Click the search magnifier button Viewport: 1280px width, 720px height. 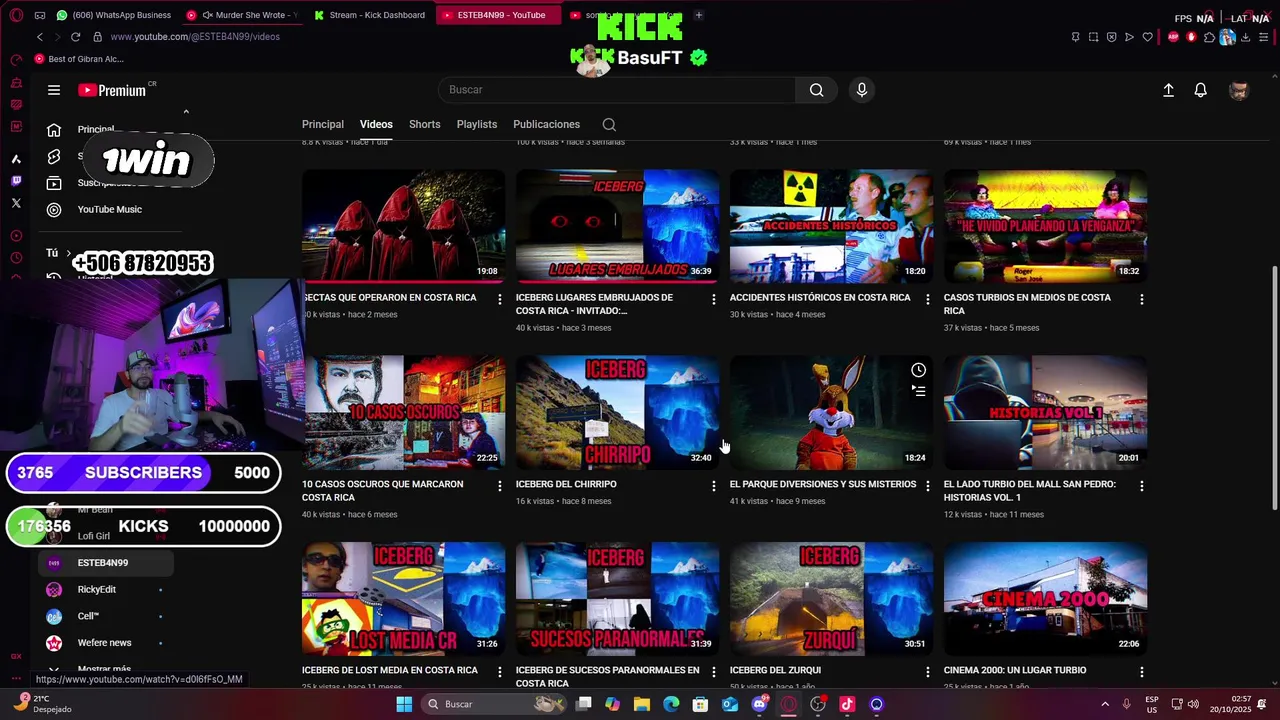coord(817,90)
